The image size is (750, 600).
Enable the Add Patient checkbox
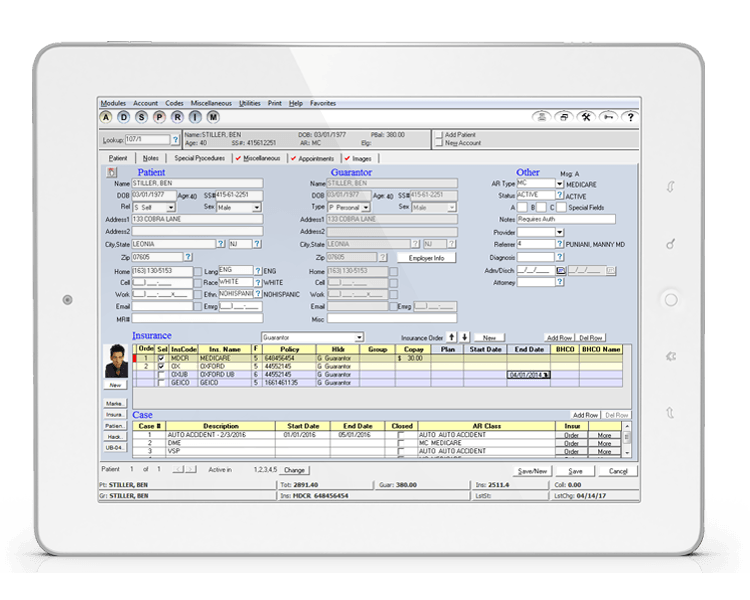pyautogui.click(x=438, y=134)
